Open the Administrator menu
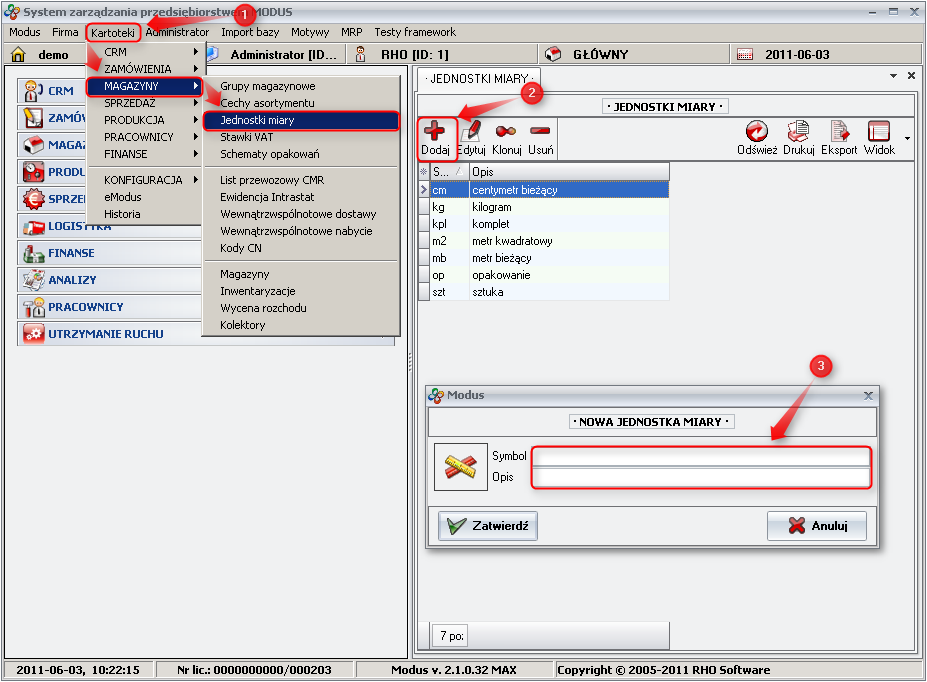 click(177, 32)
